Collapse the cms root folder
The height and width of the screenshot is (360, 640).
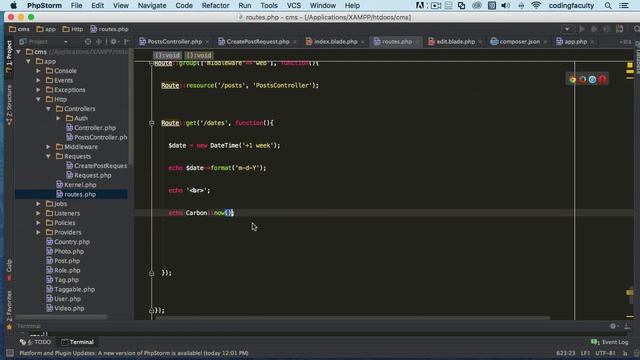pos(18,52)
